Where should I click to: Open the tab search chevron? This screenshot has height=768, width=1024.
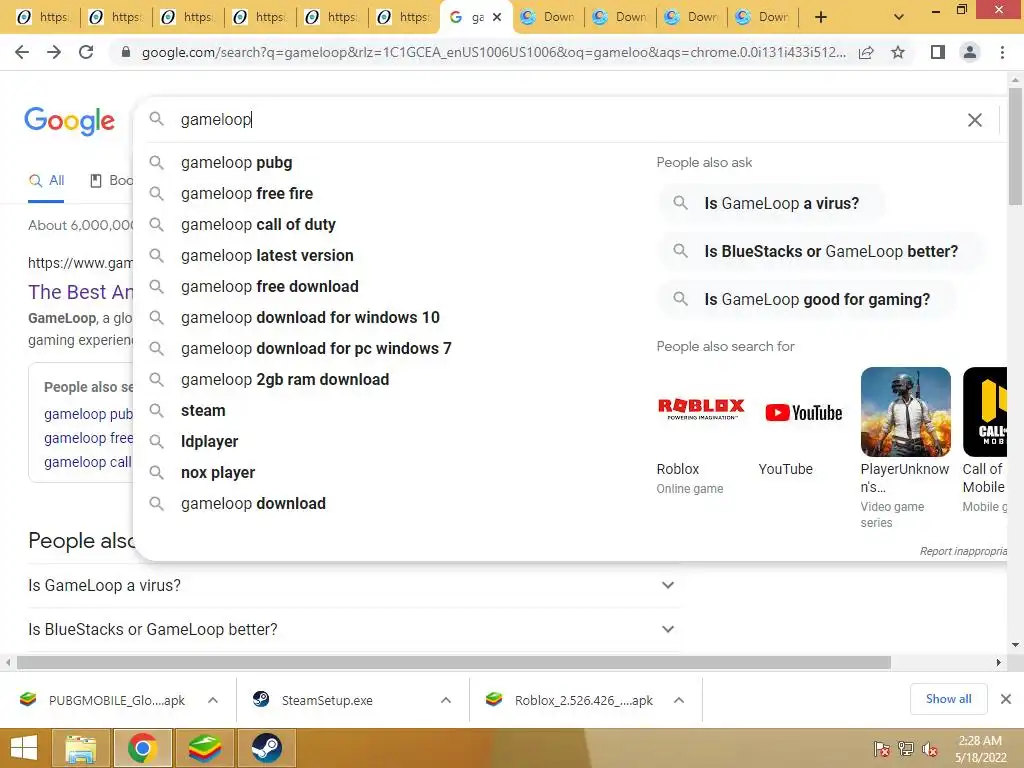(899, 17)
